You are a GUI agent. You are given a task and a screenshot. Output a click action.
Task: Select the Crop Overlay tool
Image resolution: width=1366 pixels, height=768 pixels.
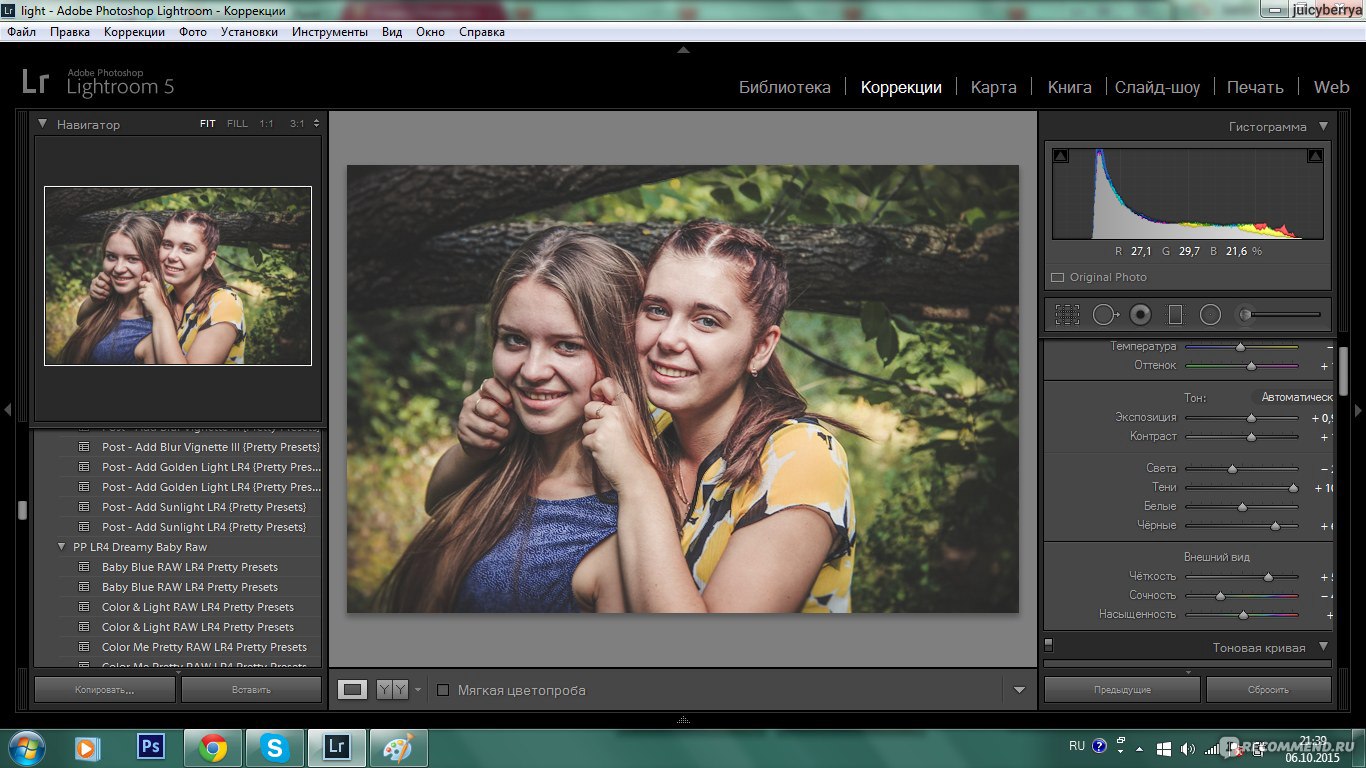click(1067, 315)
